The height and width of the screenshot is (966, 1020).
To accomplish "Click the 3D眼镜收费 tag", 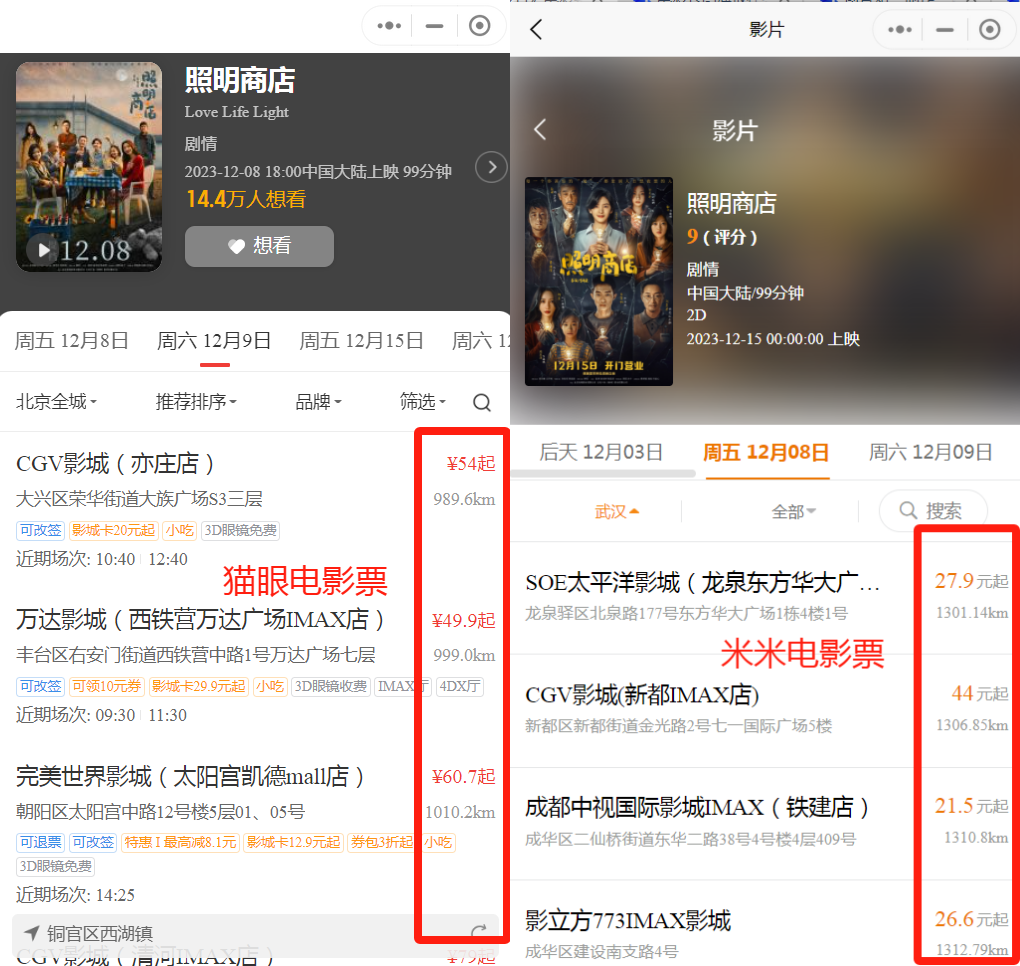I will click(x=330, y=686).
